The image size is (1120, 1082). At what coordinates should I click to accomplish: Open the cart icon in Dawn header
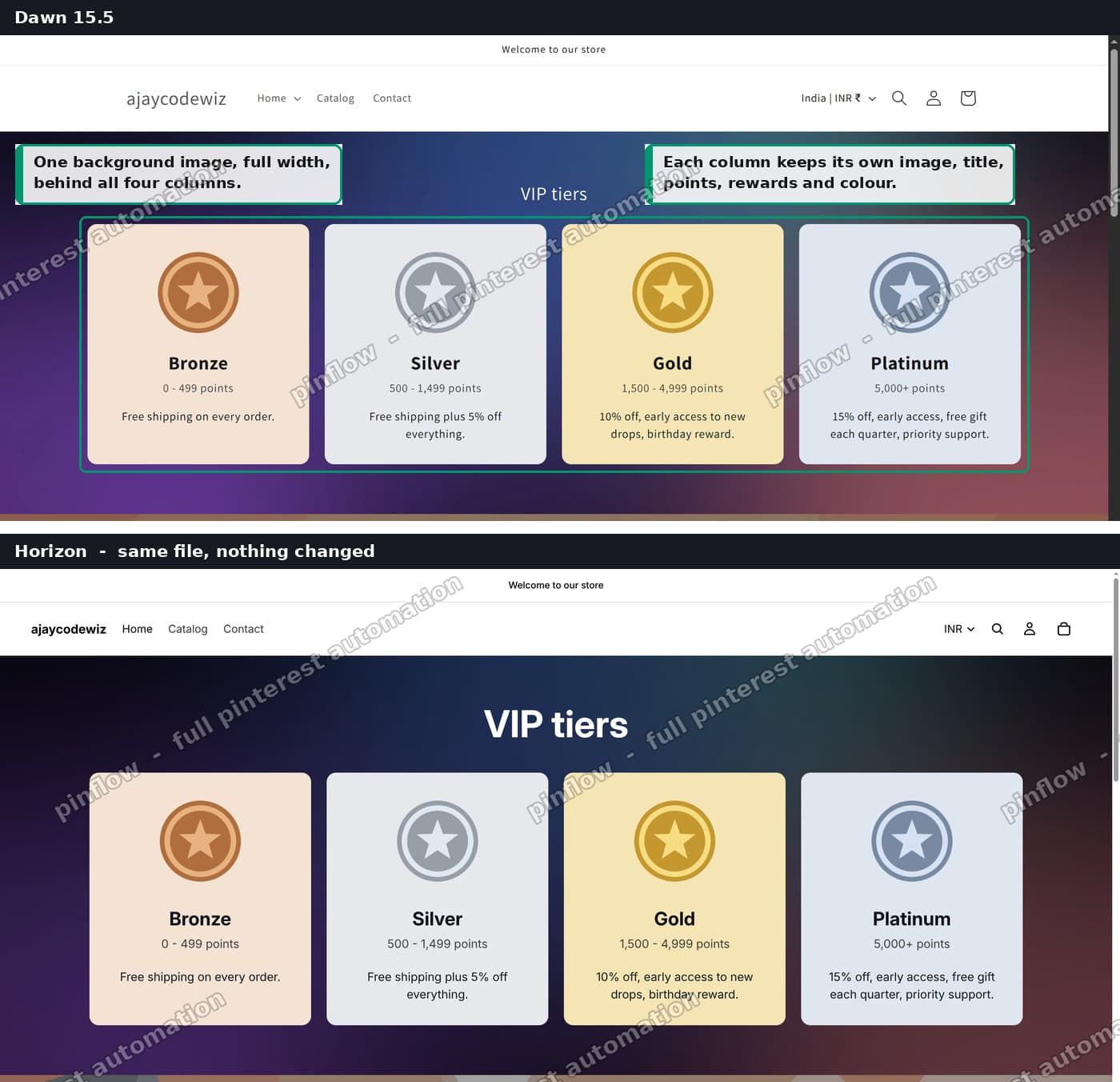[x=968, y=98]
